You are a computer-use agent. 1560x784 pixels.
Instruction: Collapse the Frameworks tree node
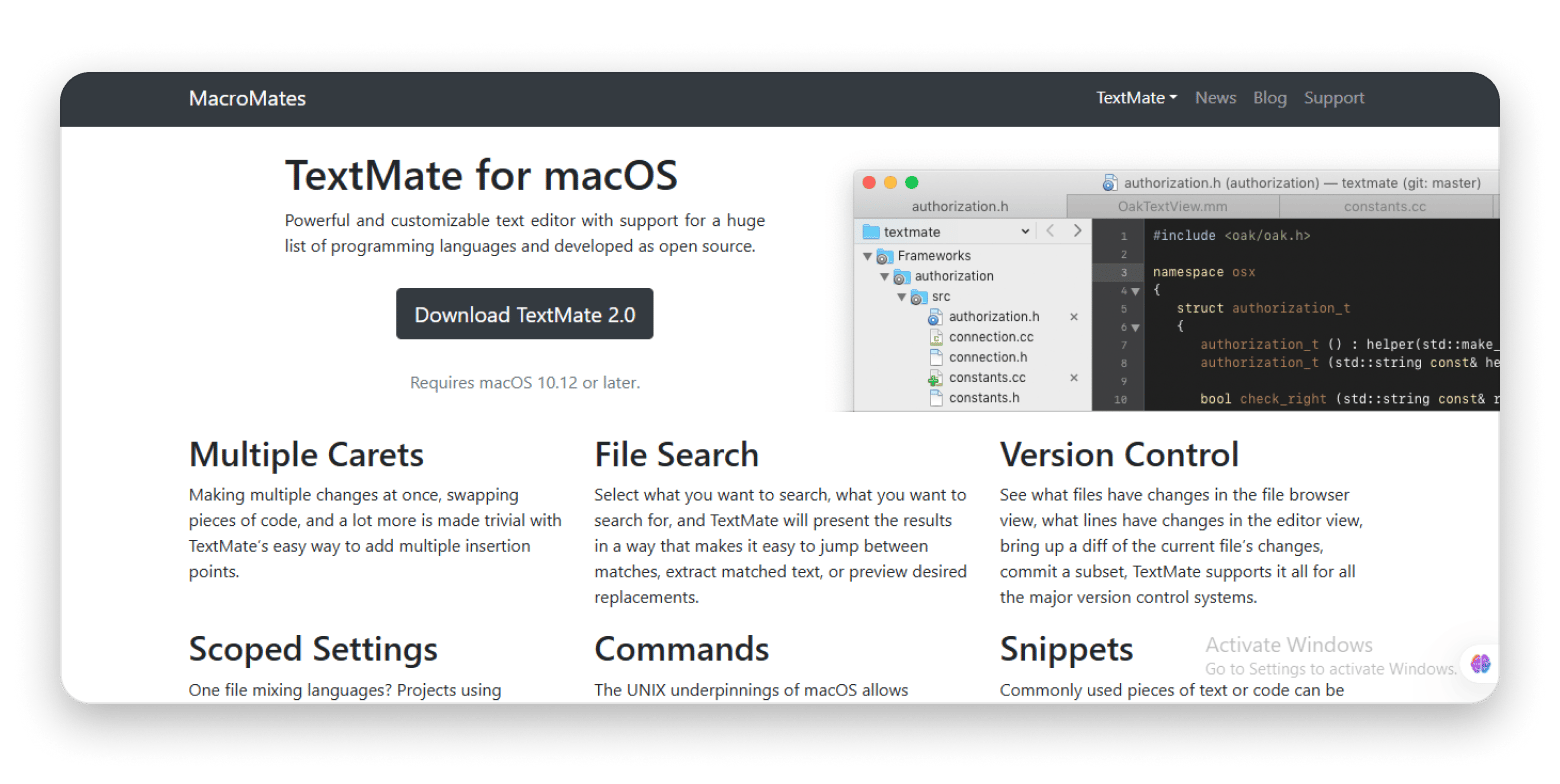point(867,255)
